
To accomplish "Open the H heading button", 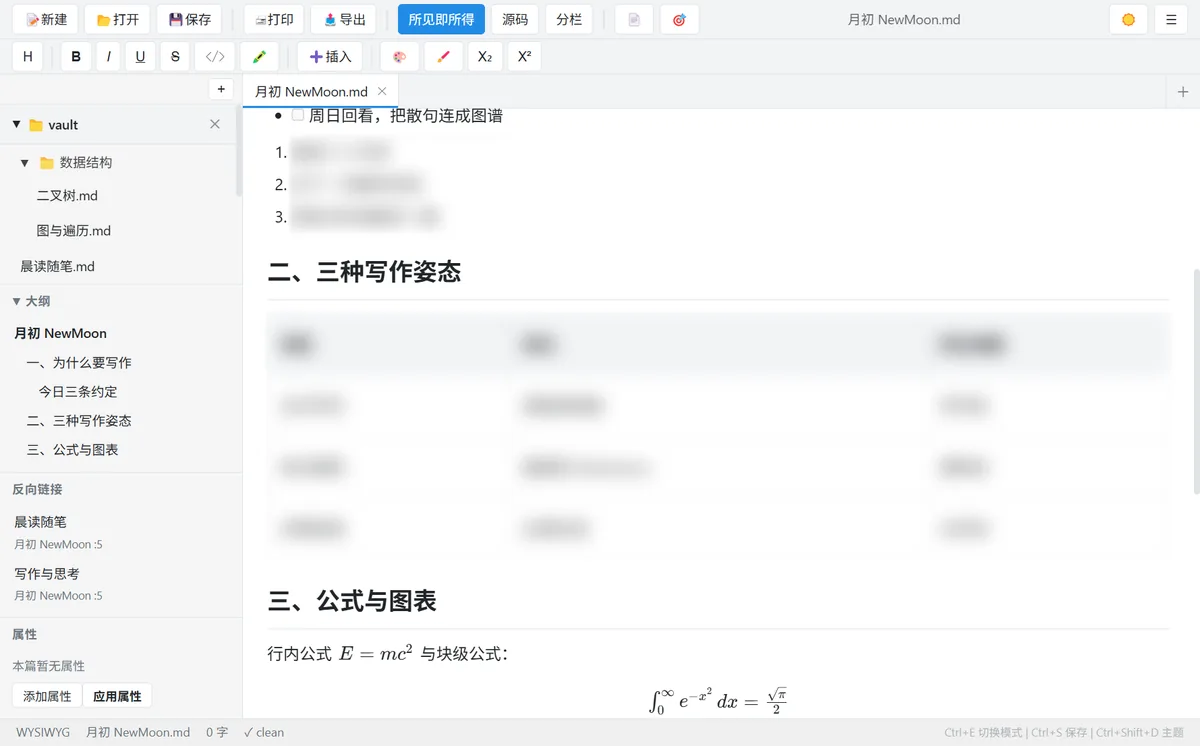I will tap(28, 57).
